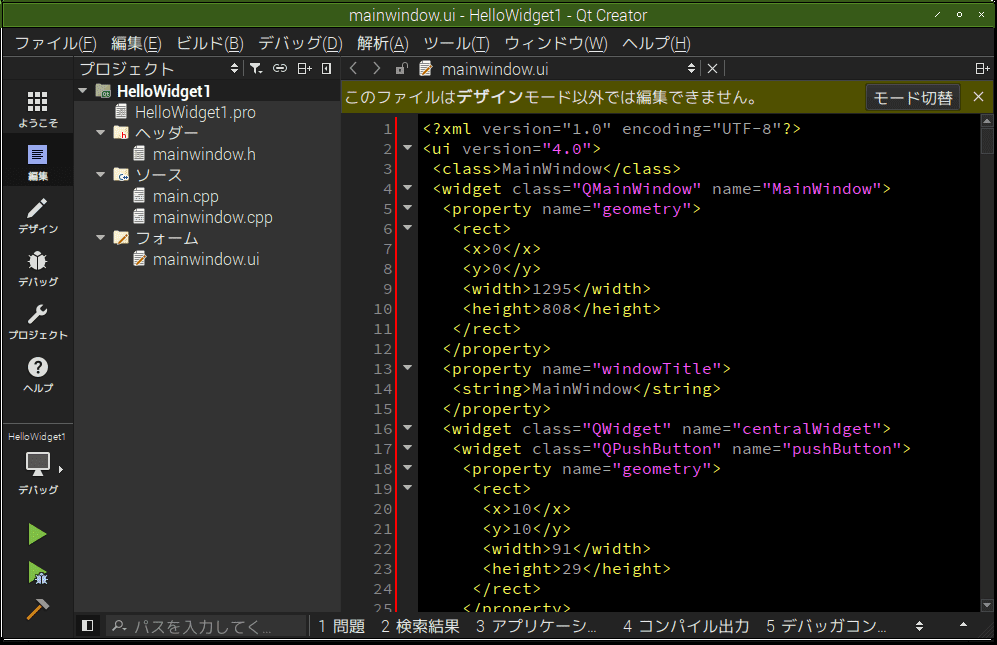Open the ファイル(F) menu
Viewport: 997px width, 645px height.
(x=55, y=43)
